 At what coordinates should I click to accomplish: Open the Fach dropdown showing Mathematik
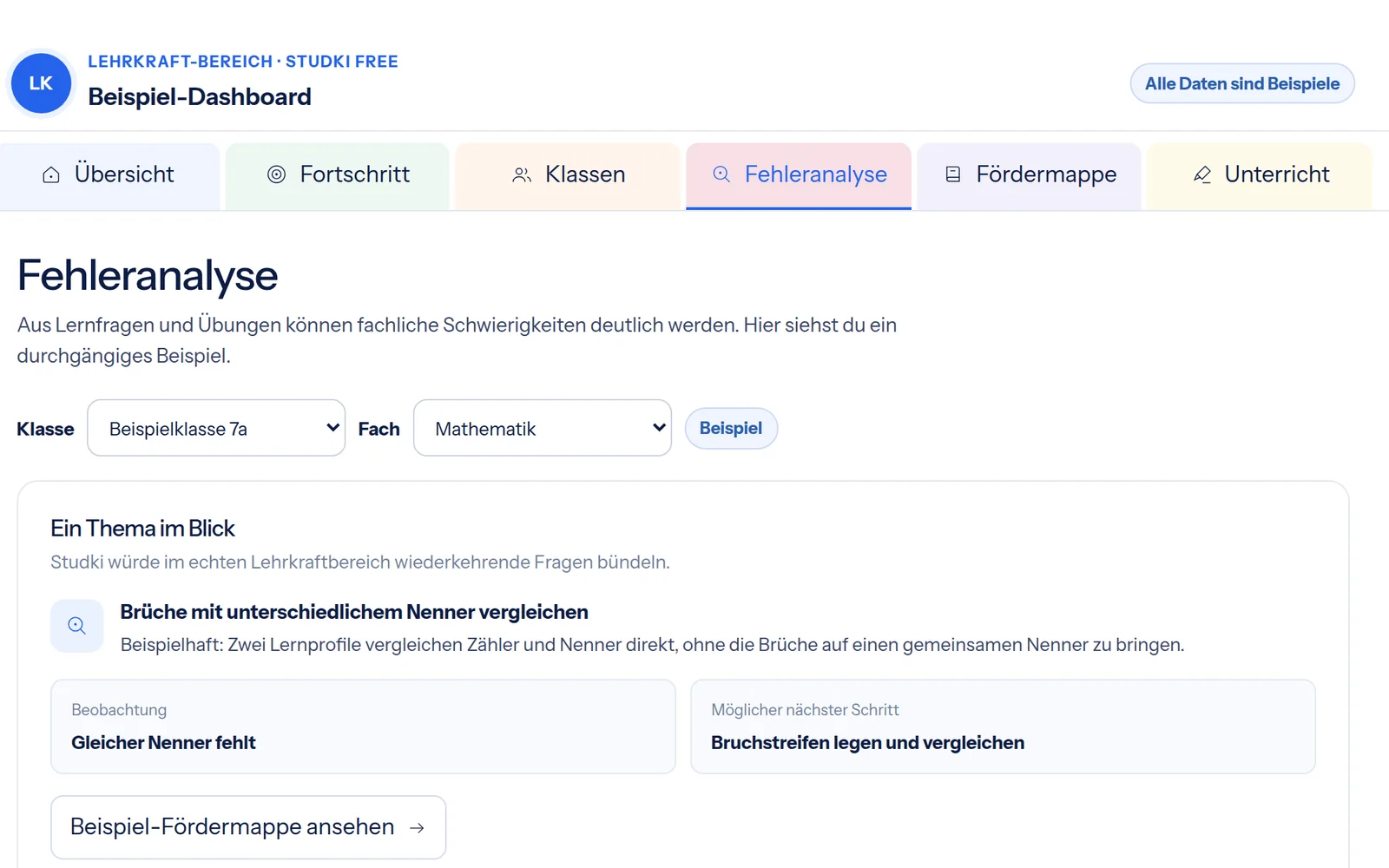(x=543, y=428)
